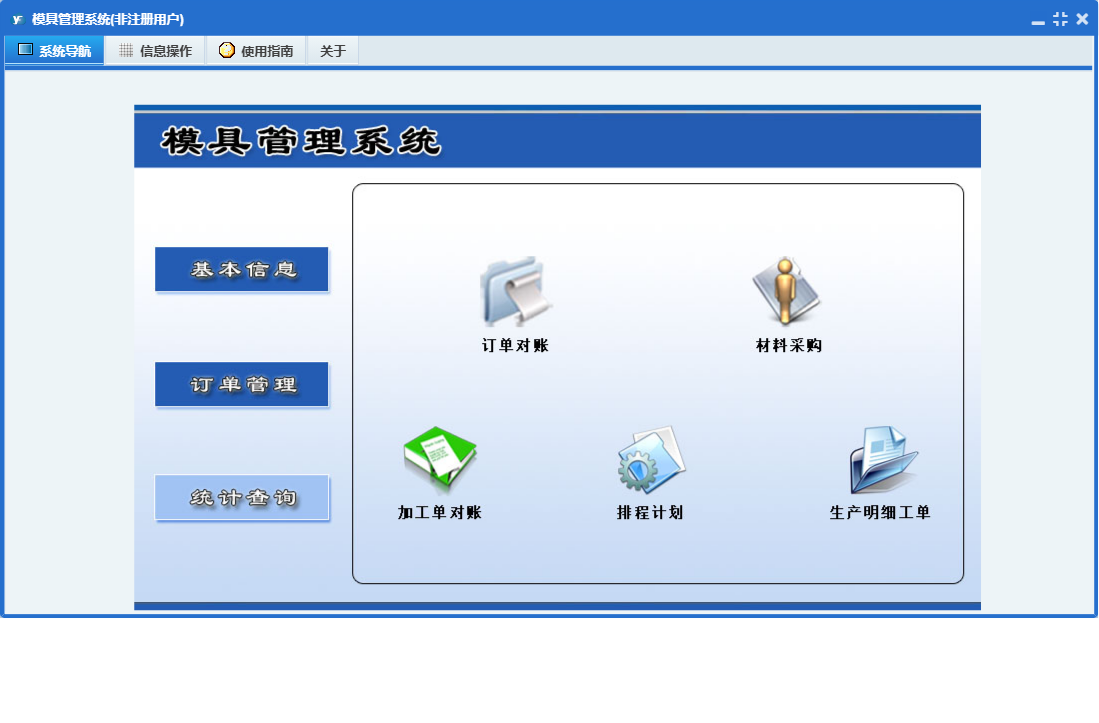Select the 统计查询 button
This screenshot has width=1099, height=723.
242,497
